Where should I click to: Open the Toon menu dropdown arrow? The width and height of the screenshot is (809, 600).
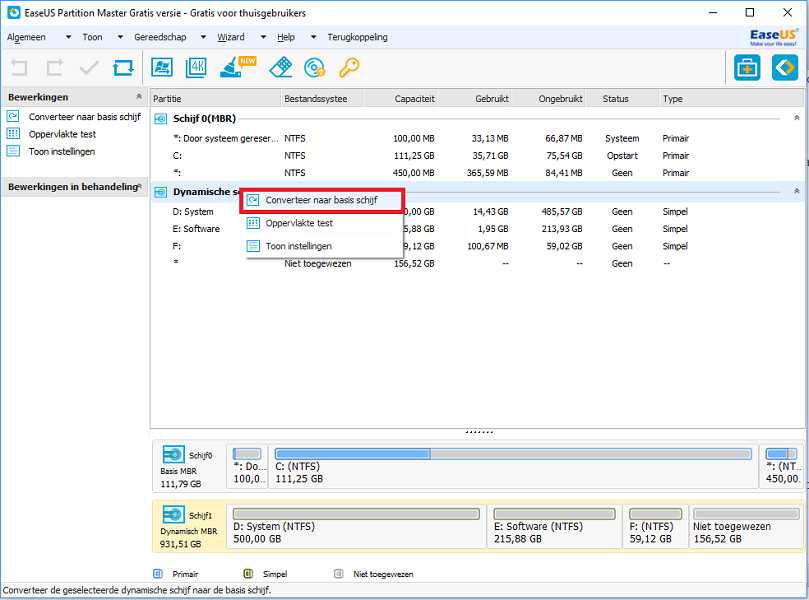click(x=120, y=37)
